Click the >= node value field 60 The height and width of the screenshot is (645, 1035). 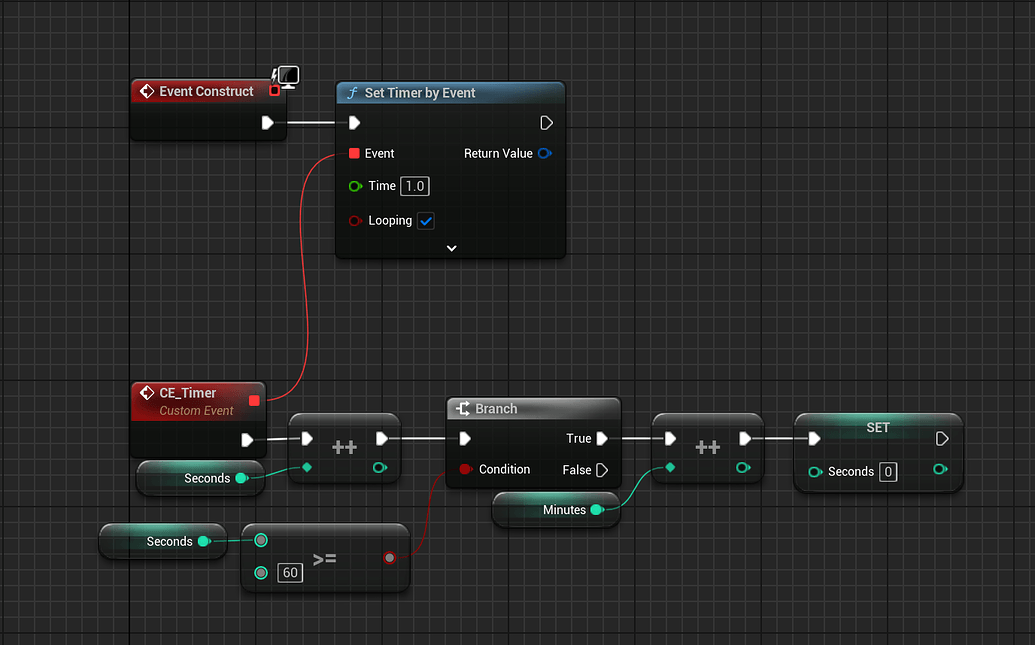click(x=290, y=572)
